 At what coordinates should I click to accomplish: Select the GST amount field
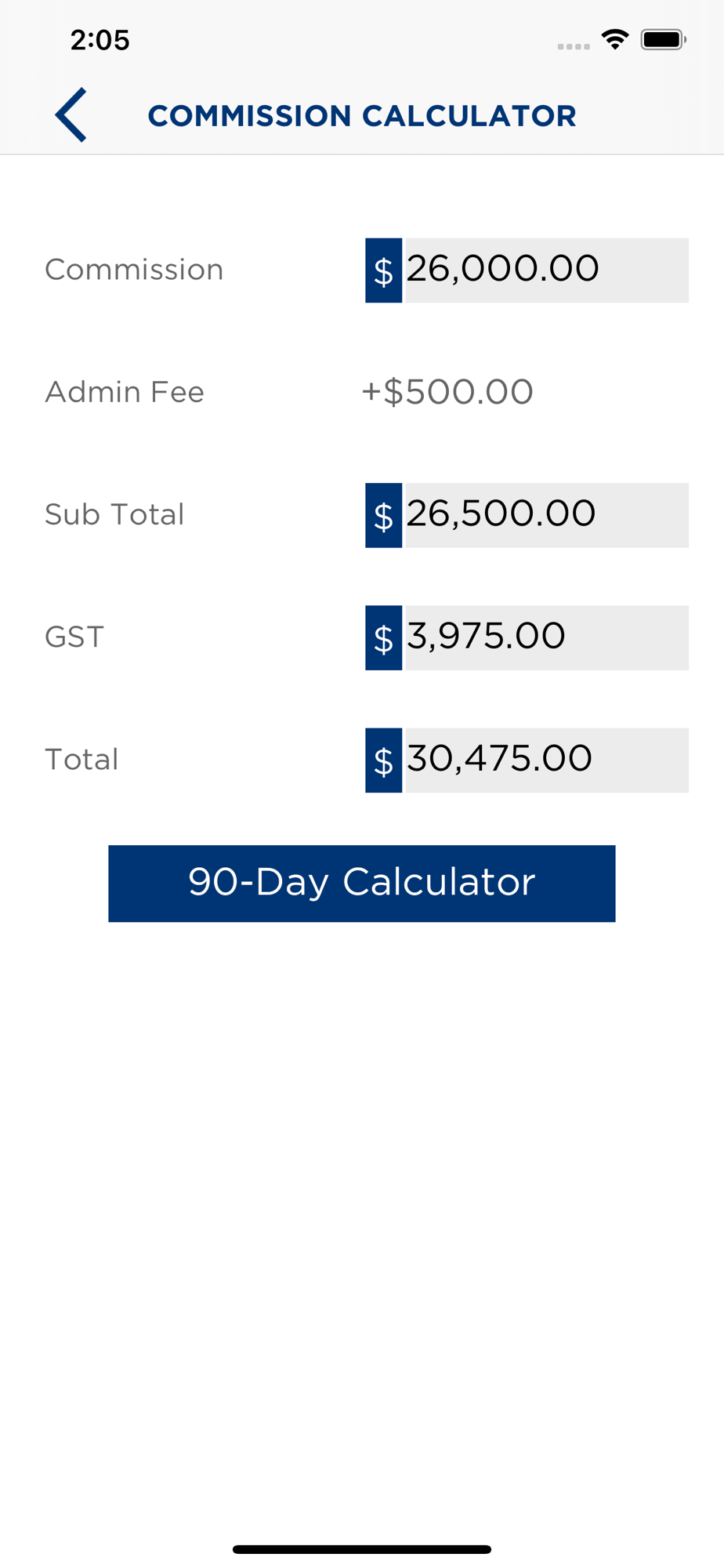point(545,637)
